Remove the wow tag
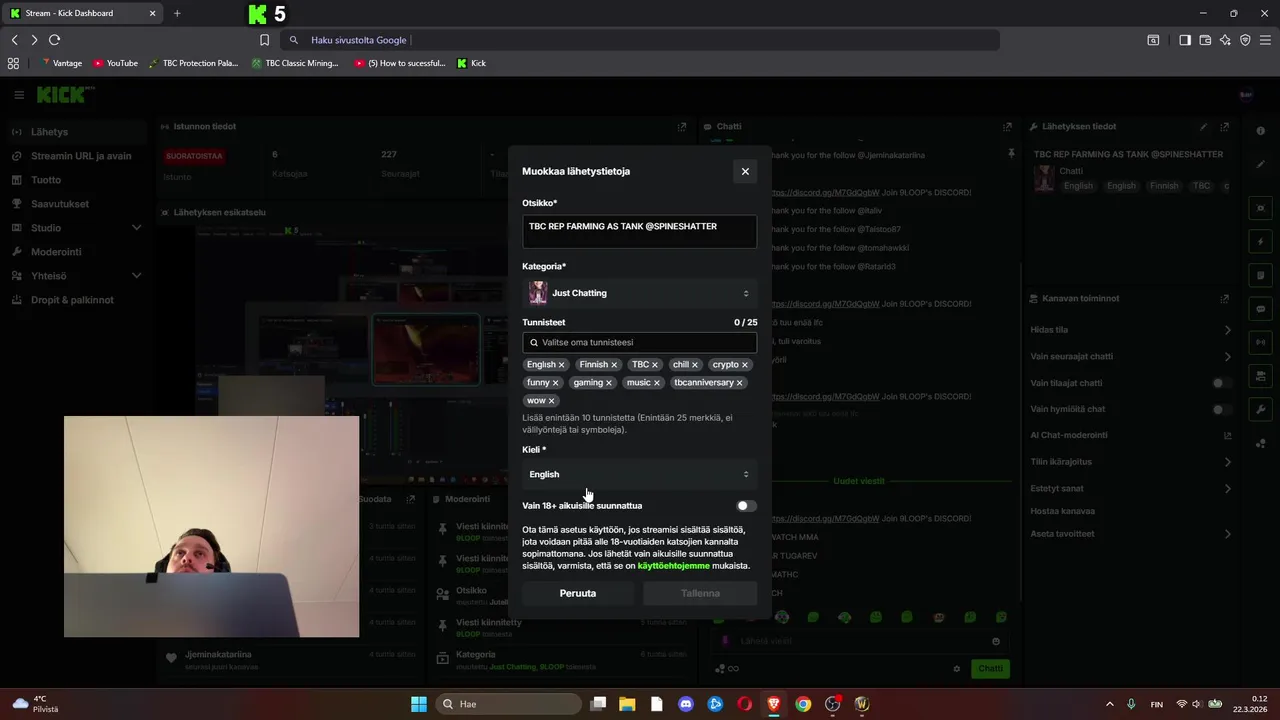This screenshot has height=720, width=1280. point(551,401)
